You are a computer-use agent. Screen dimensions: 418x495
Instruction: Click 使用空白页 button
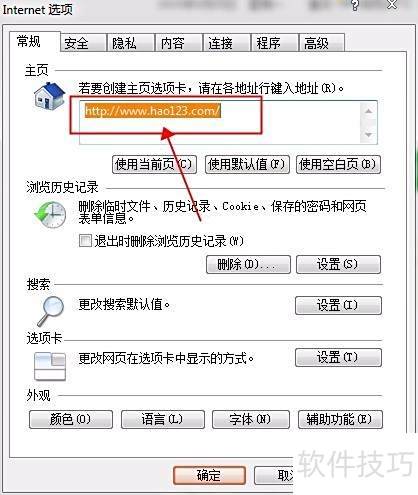338,164
